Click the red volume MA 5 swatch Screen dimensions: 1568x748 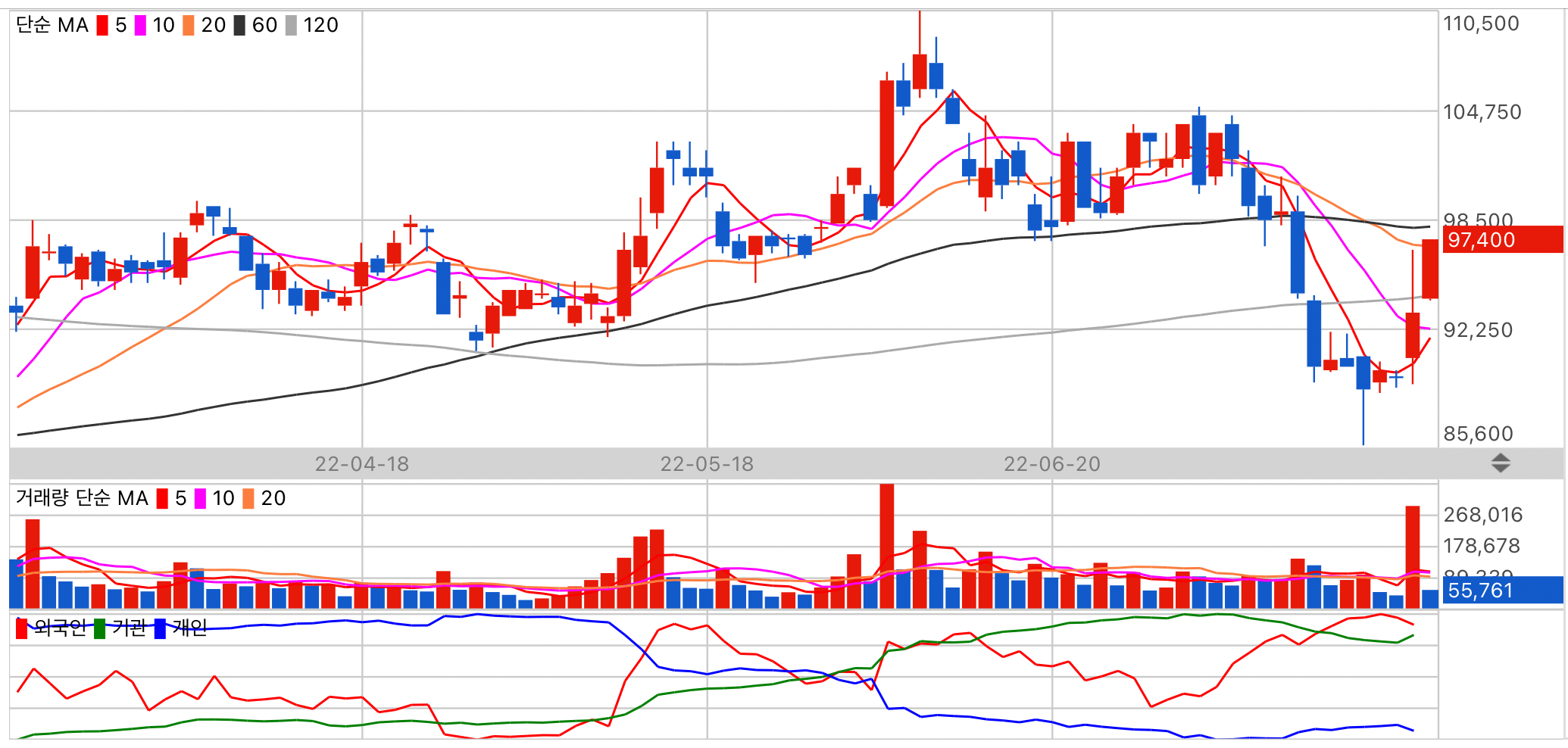click(x=162, y=499)
